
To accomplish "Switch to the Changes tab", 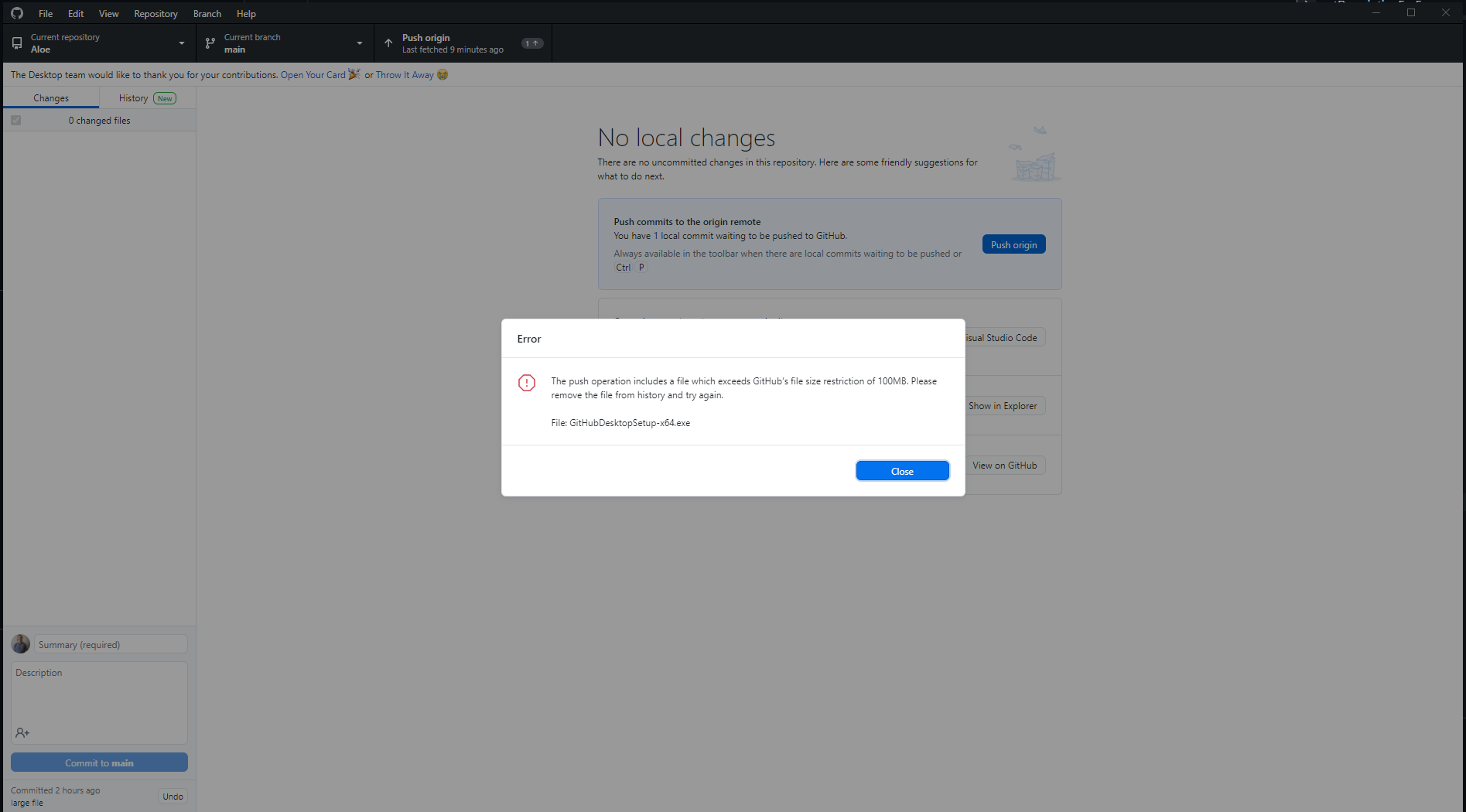I will pyautogui.click(x=51, y=98).
